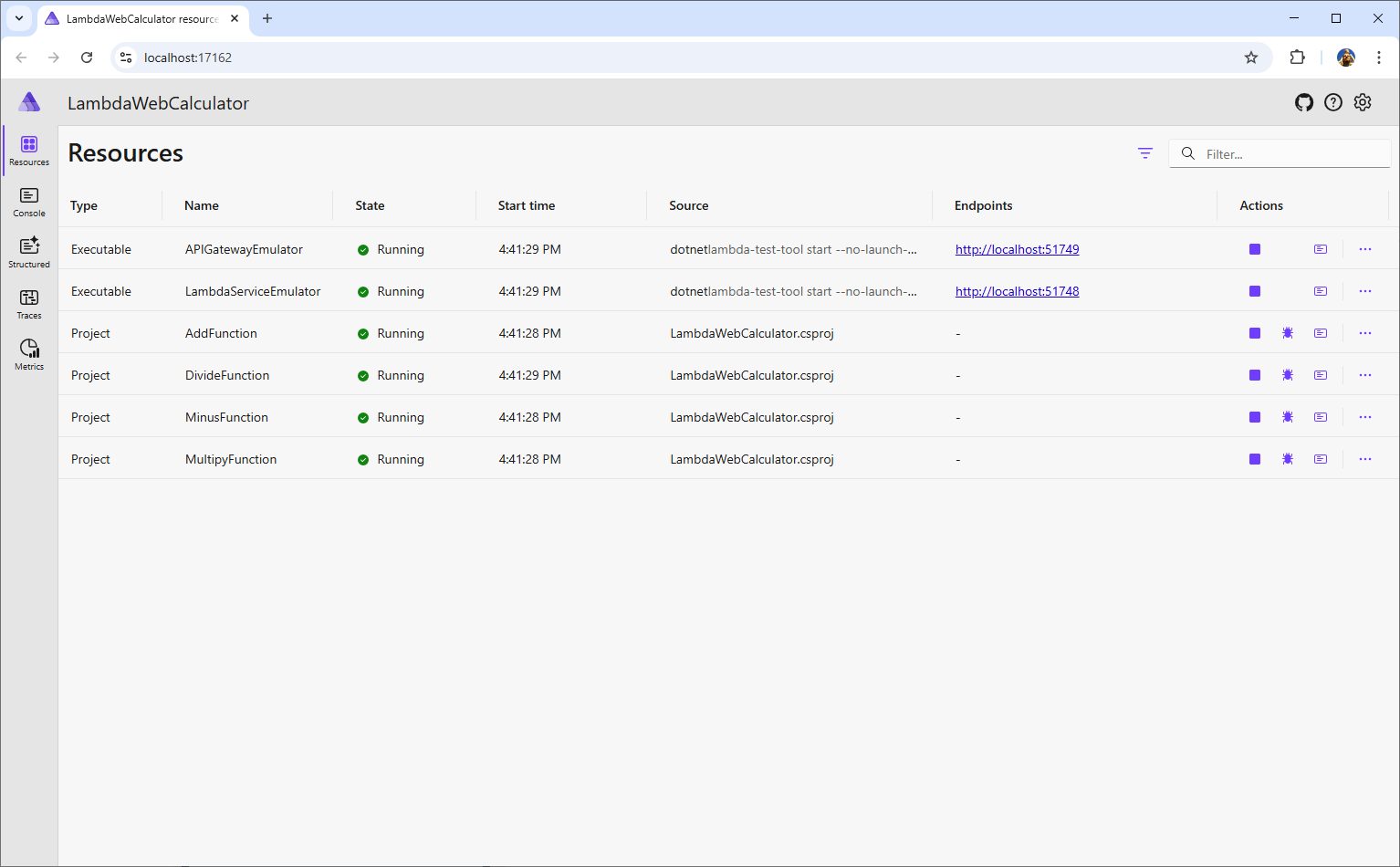Open a new browser tab
The width and height of the screenshot is (1400, 867).
267,18
